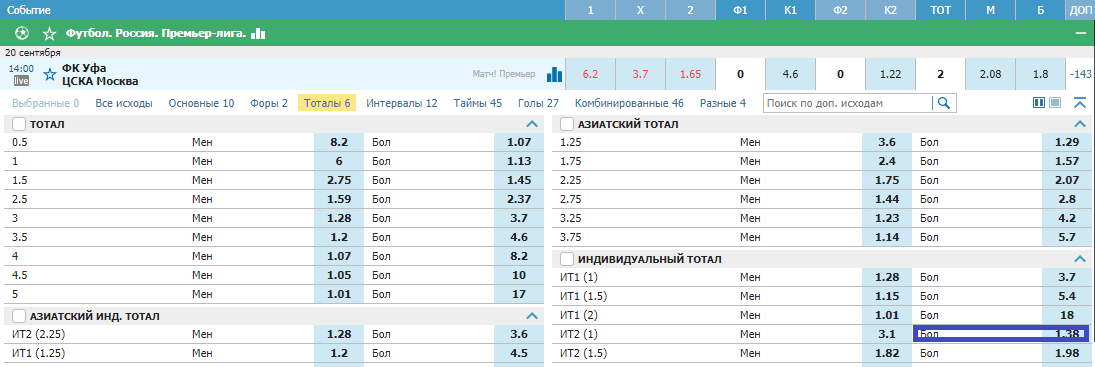Open the Комбинированные 46 tab
Viewport: 1095px width, 367px height.
(x=629, y=103)
